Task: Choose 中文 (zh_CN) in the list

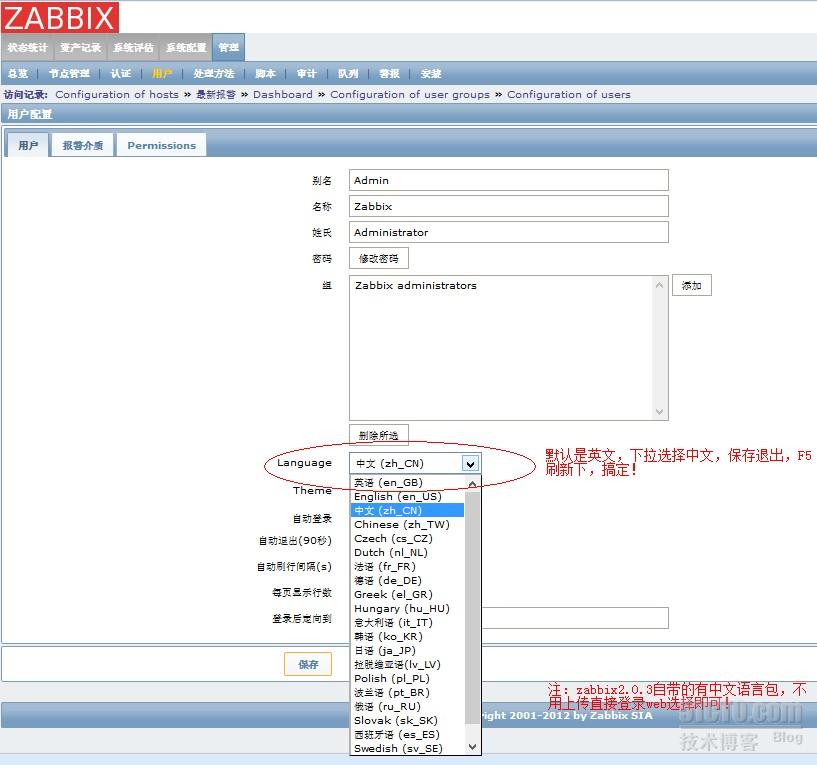Action: (407, 510)
